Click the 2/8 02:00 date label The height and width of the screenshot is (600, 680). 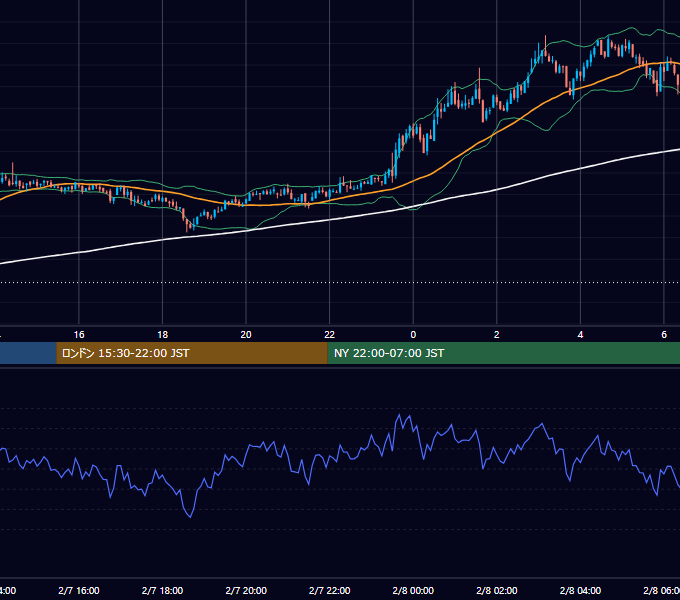[497, 590]
